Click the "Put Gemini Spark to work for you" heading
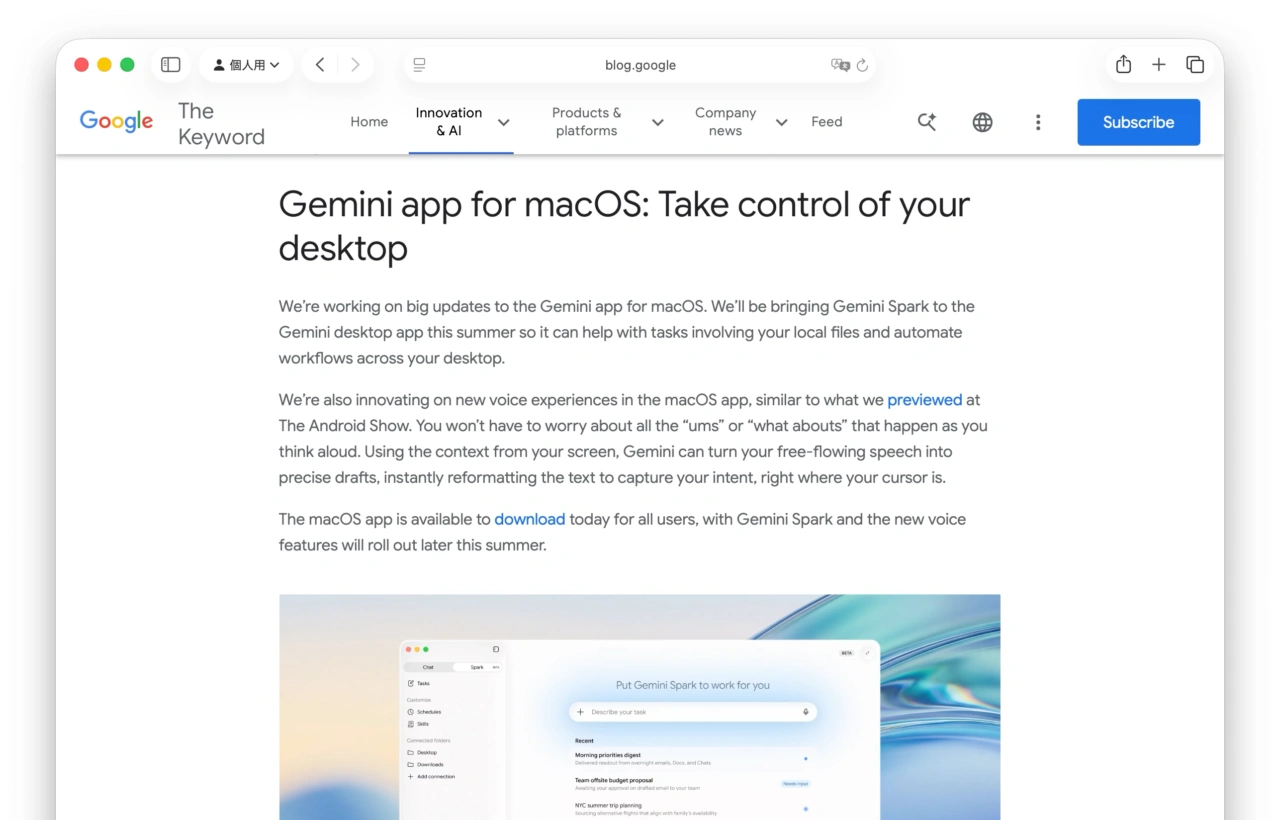1280x820 pixels. [693, 685]
